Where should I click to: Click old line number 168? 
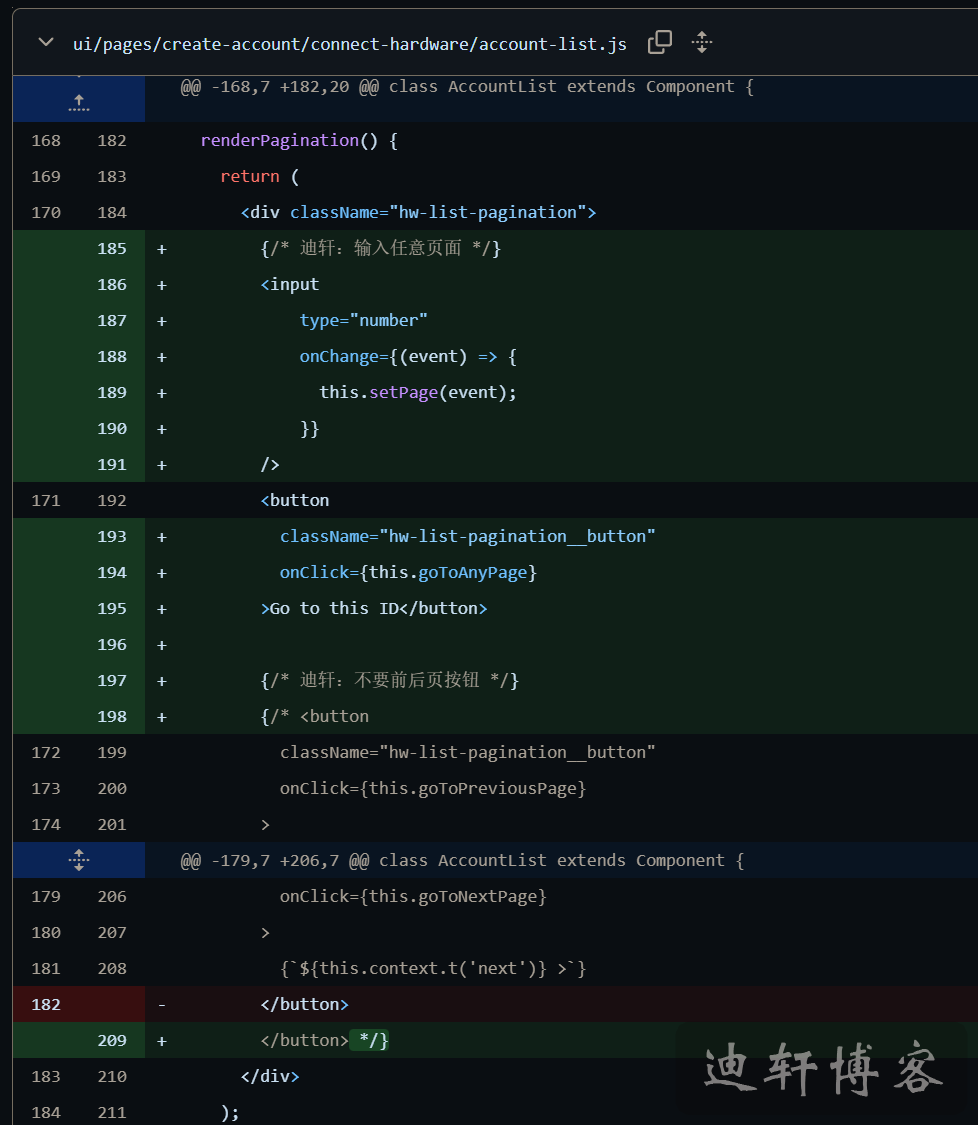(46, 141)
